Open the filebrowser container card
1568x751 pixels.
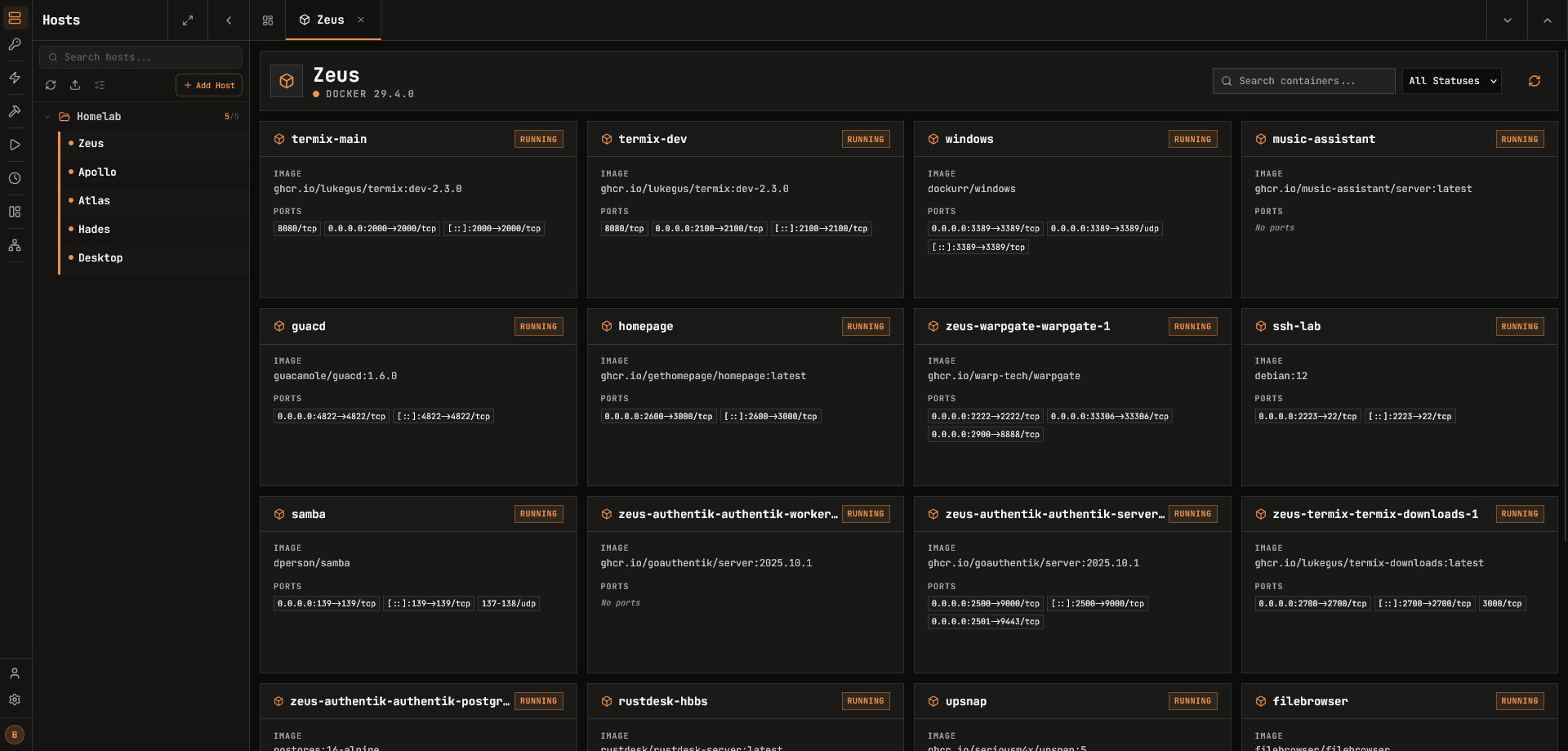pyautogui.click(x=1400, y=717)
